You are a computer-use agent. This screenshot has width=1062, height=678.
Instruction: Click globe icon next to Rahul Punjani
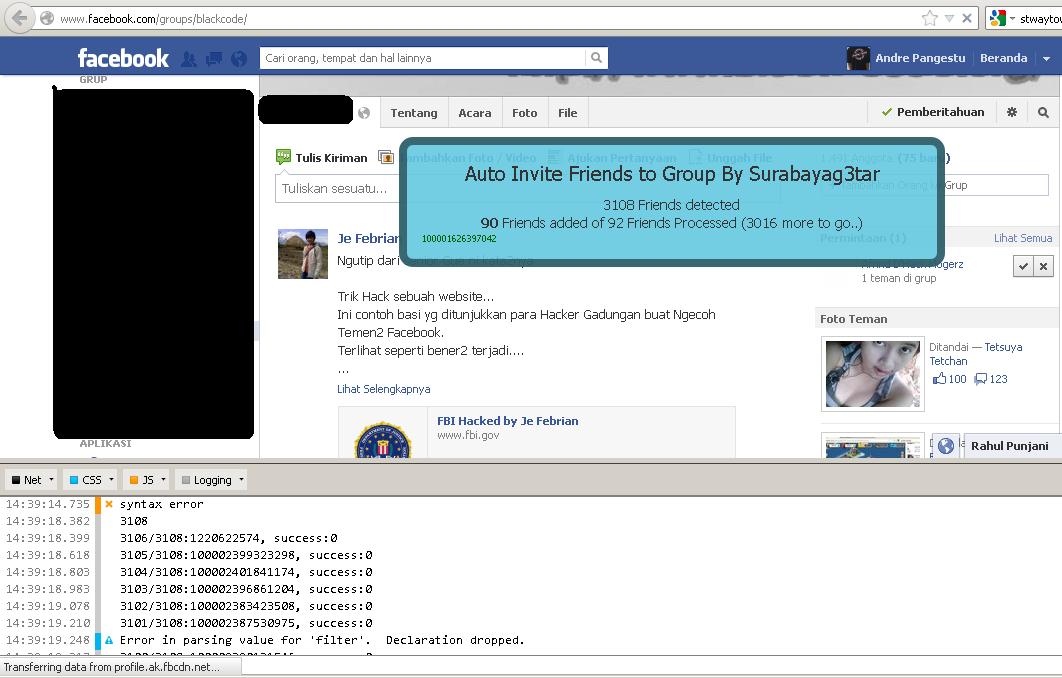(946, 446)
